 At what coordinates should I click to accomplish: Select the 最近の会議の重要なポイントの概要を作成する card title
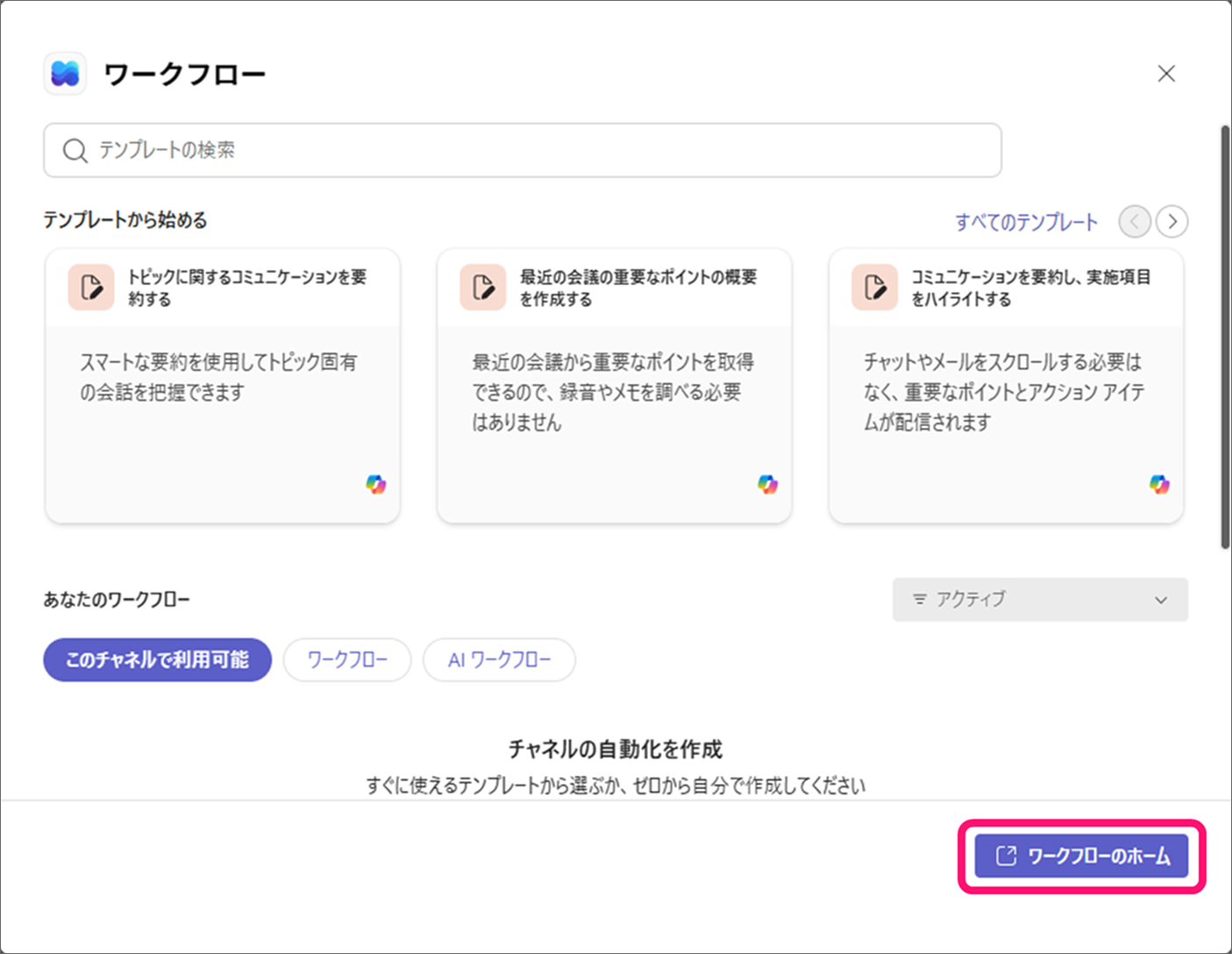coord(638,288)
